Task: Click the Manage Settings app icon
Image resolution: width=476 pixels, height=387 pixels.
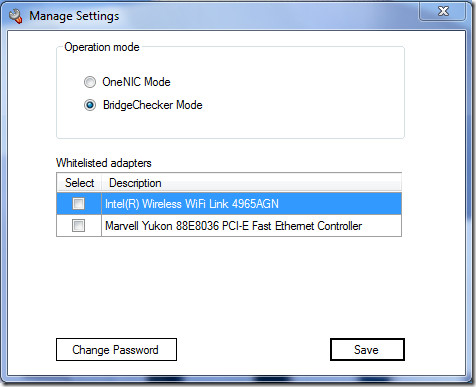Action: coord(16,16)
